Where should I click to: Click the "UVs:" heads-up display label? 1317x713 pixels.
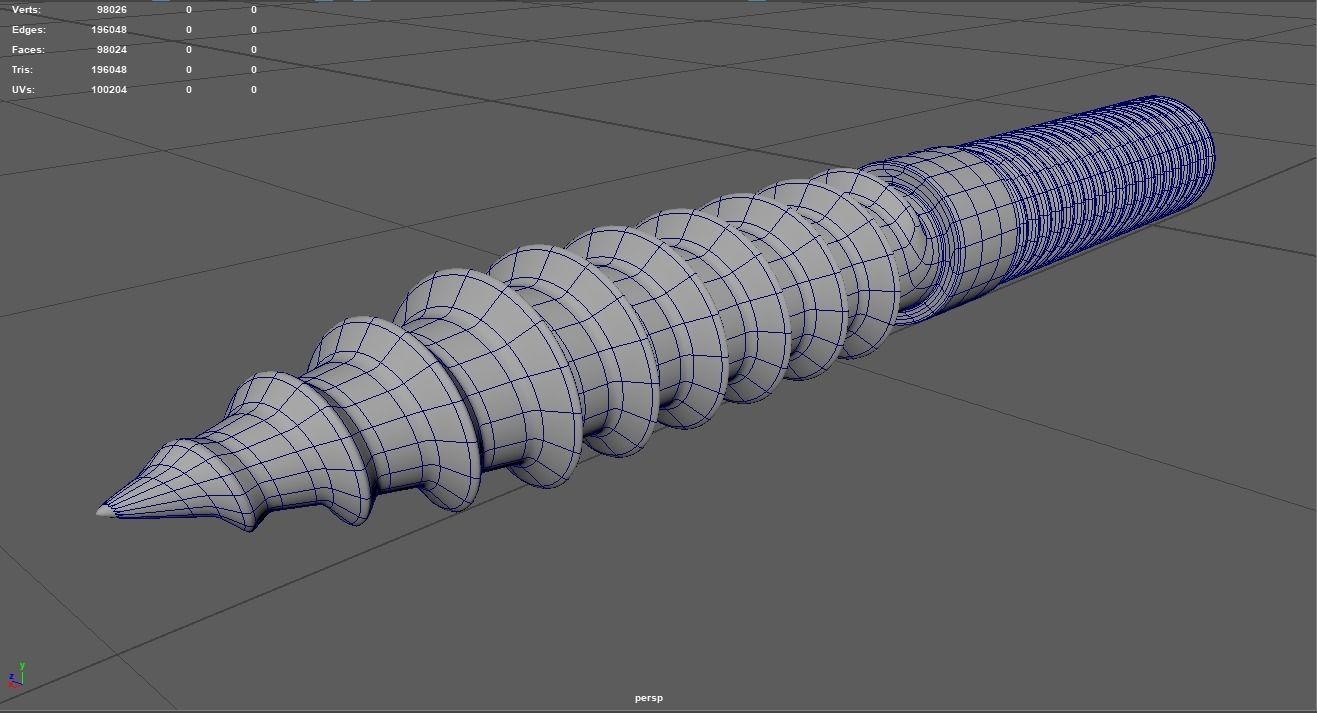pos(23,89)
